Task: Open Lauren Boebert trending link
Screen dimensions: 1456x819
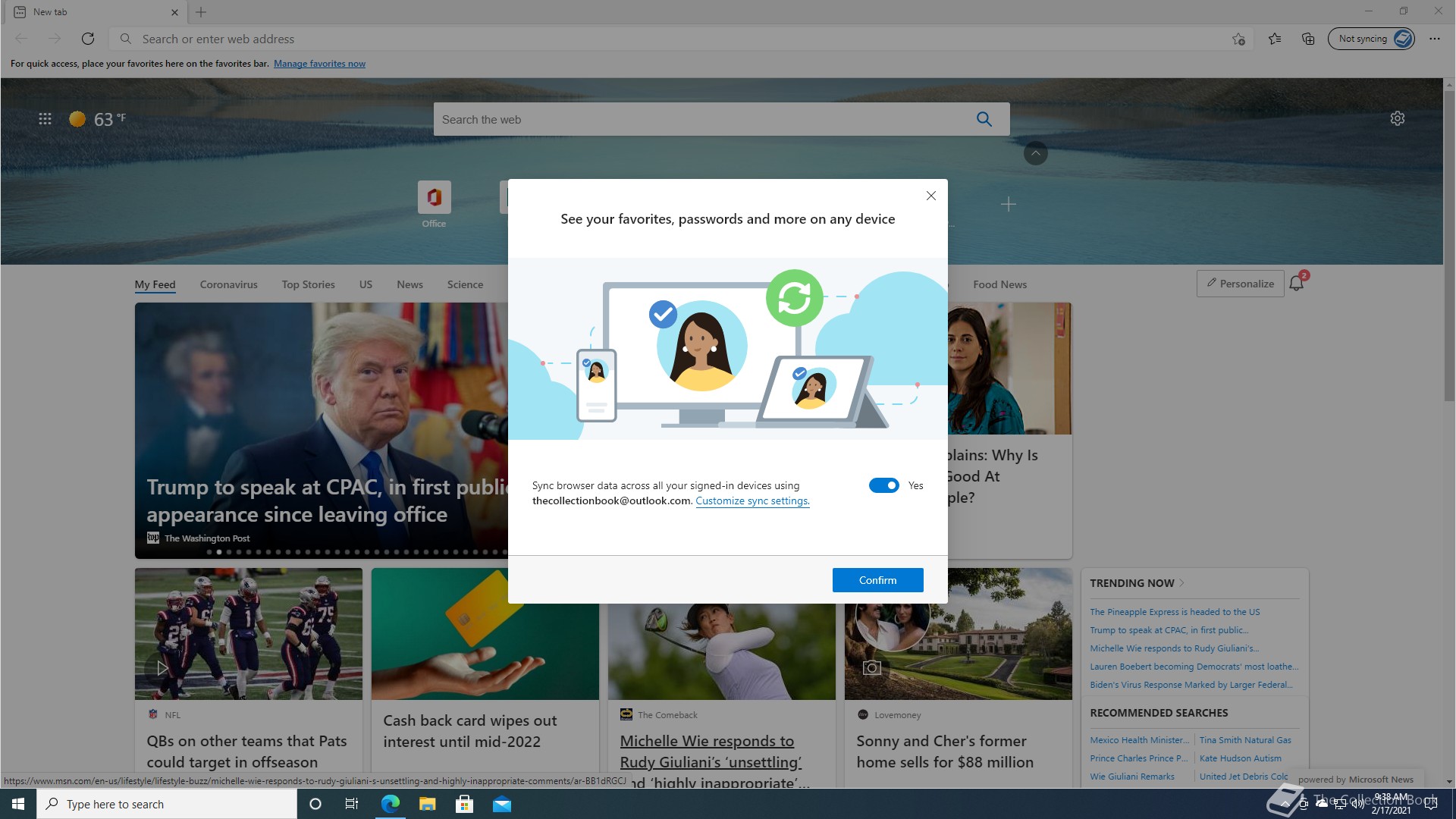Action: [x=1194, y=667]
